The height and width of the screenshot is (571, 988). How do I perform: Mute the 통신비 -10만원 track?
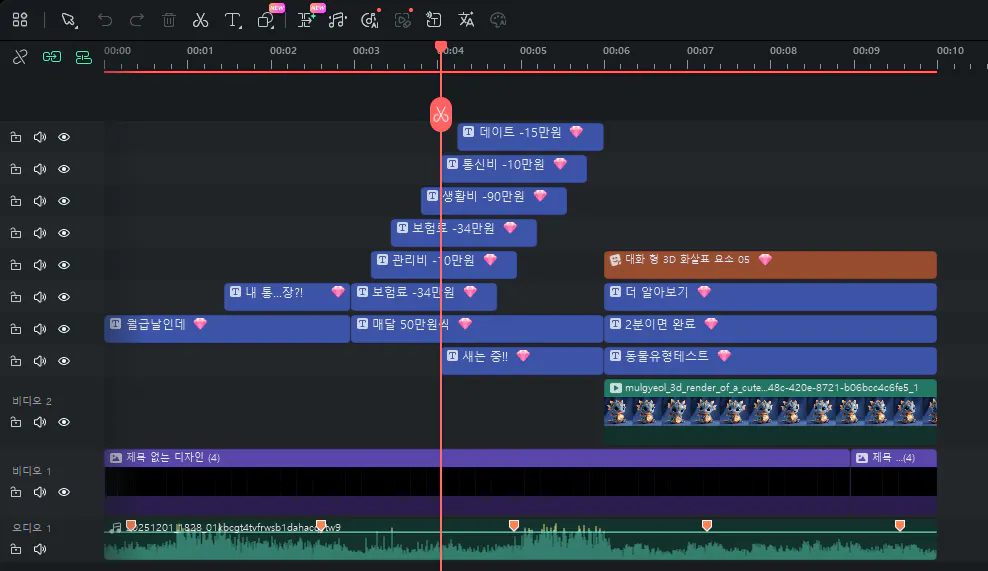(40, 169)
